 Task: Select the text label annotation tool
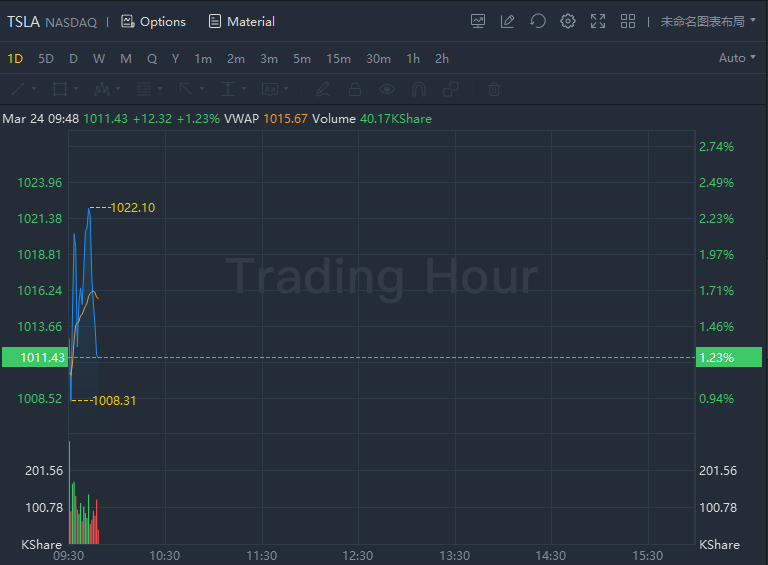270,89
